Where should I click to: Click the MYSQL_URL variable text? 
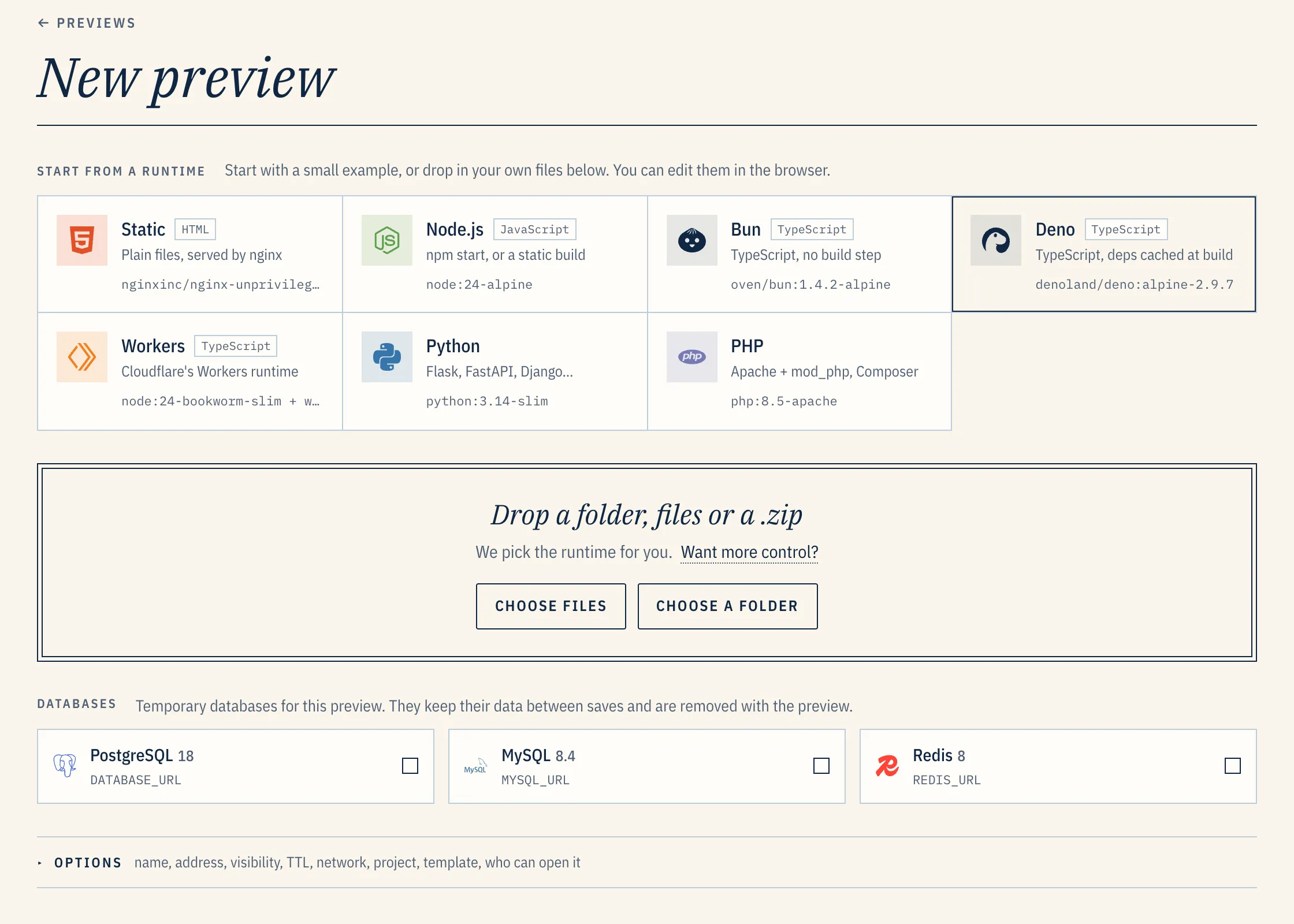pos(536,780)
